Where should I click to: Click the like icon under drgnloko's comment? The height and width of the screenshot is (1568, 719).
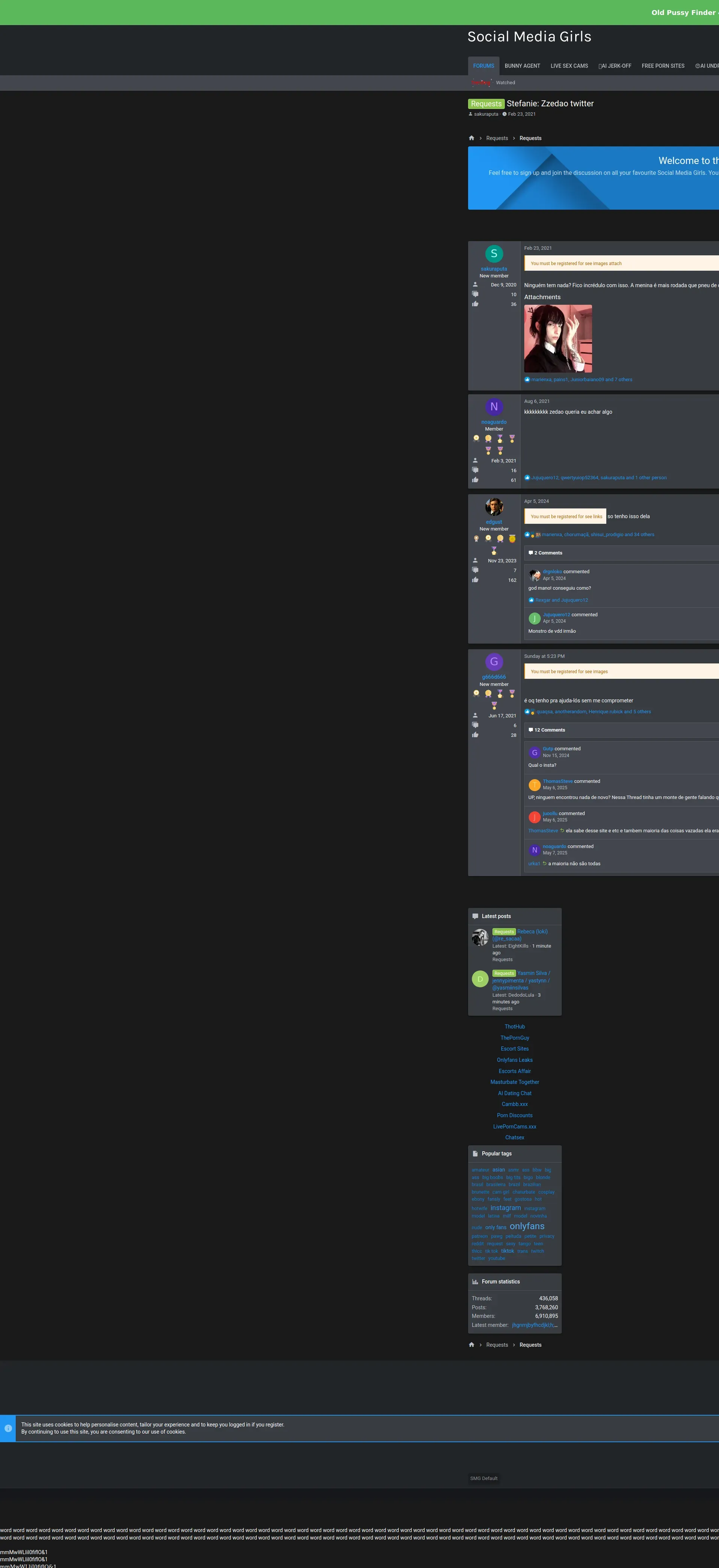click(x=531, y=600)
